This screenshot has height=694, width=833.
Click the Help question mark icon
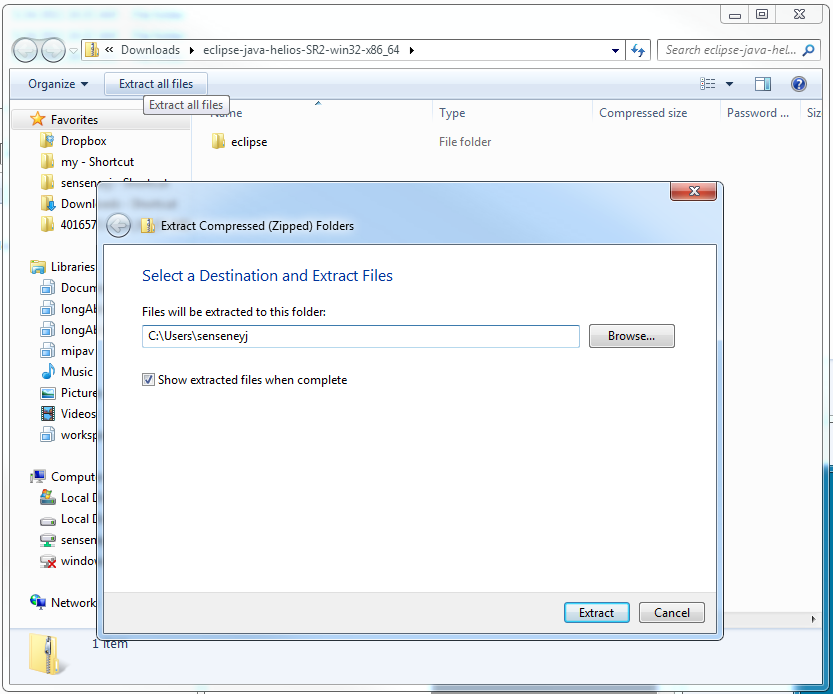coord(798,84)
